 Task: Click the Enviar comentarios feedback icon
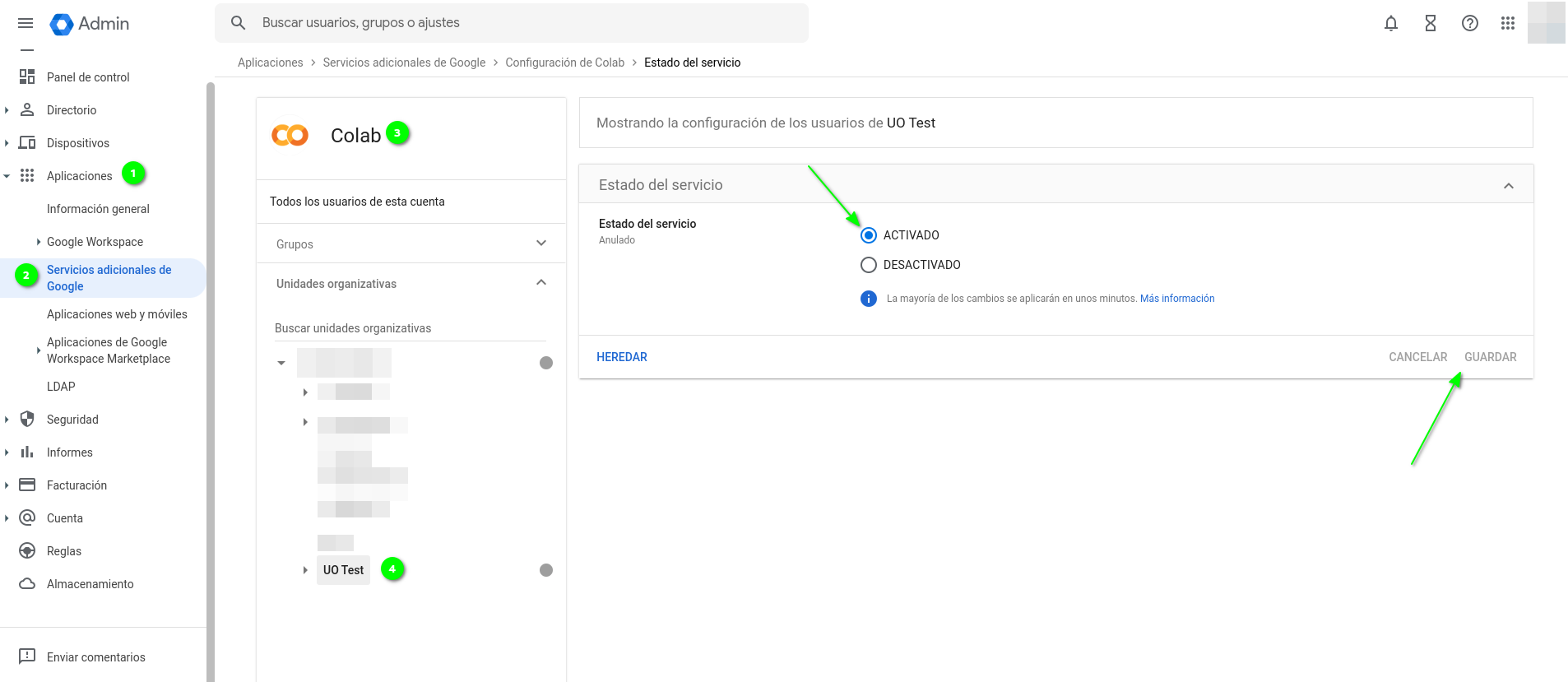(27, 656)
